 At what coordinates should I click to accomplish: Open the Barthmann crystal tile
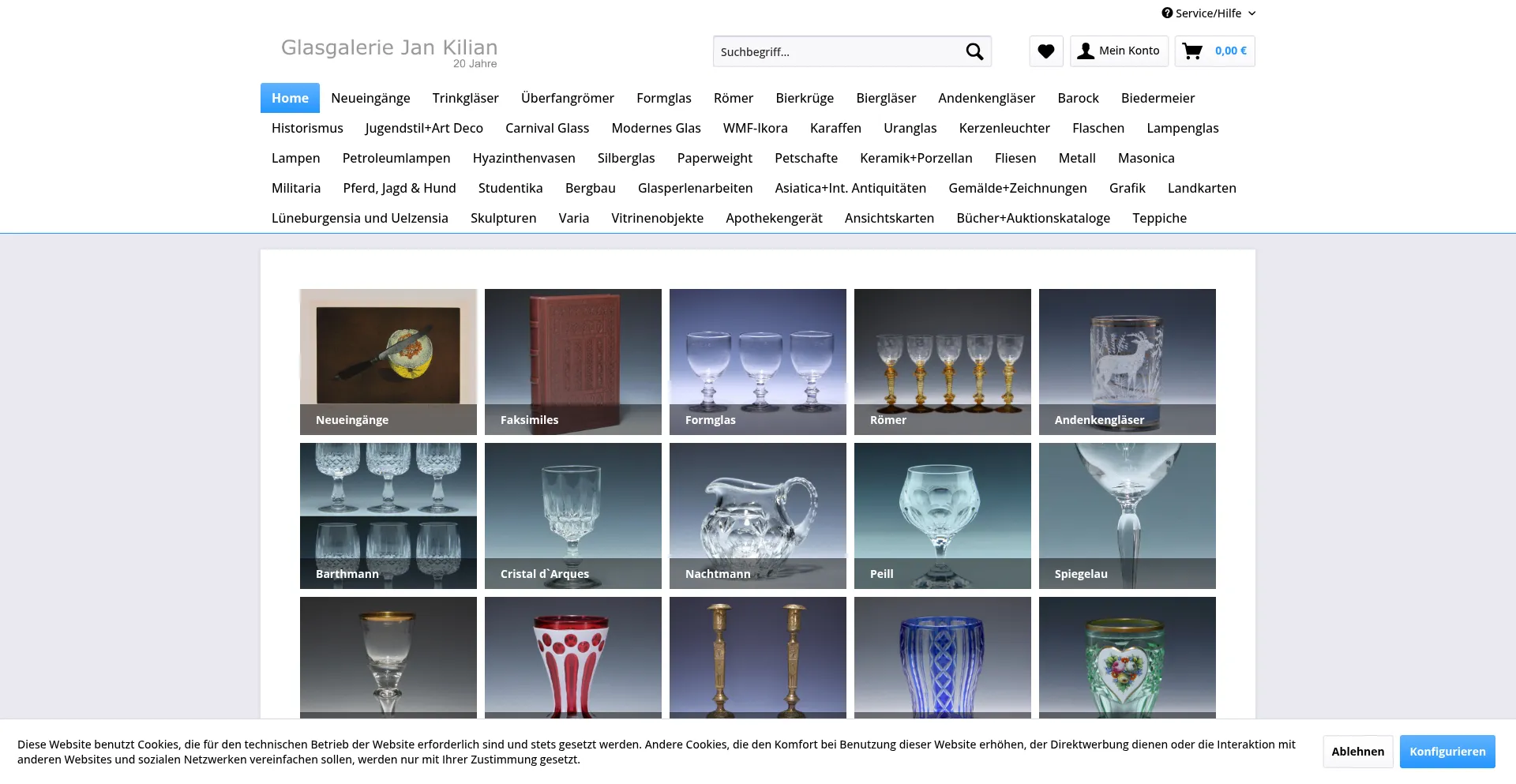[x=388, y=516]
